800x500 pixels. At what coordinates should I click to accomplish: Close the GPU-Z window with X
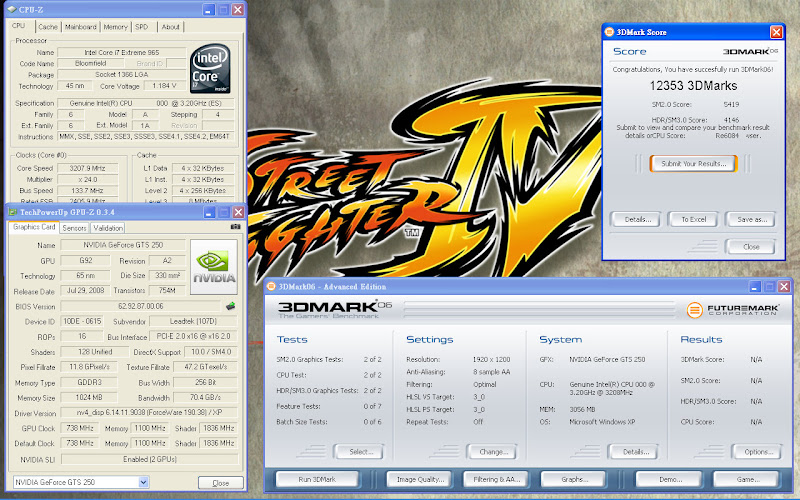click(238, 212)
